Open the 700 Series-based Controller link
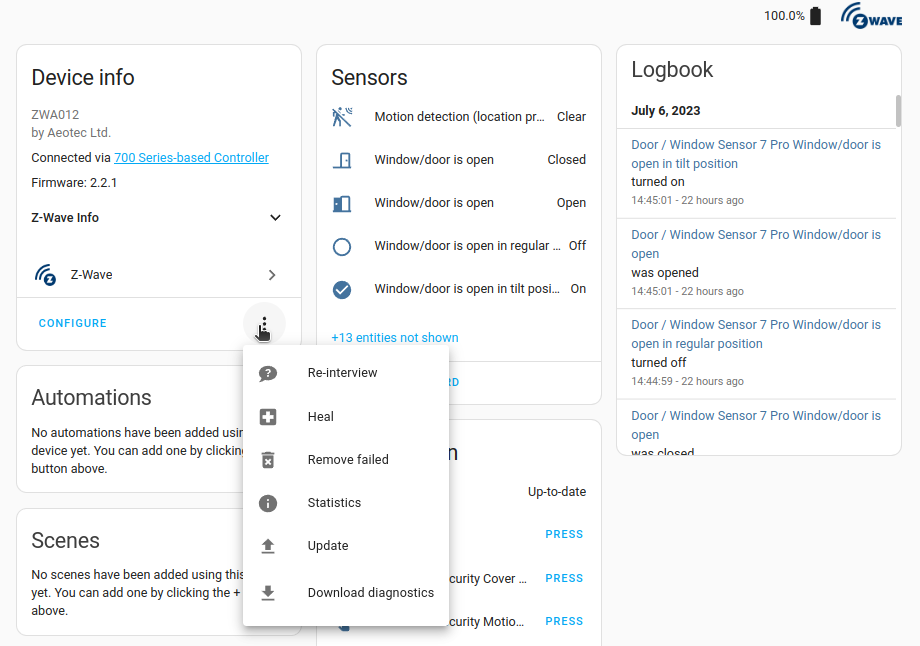Screen dimensions: 920x646 point(191,158)
